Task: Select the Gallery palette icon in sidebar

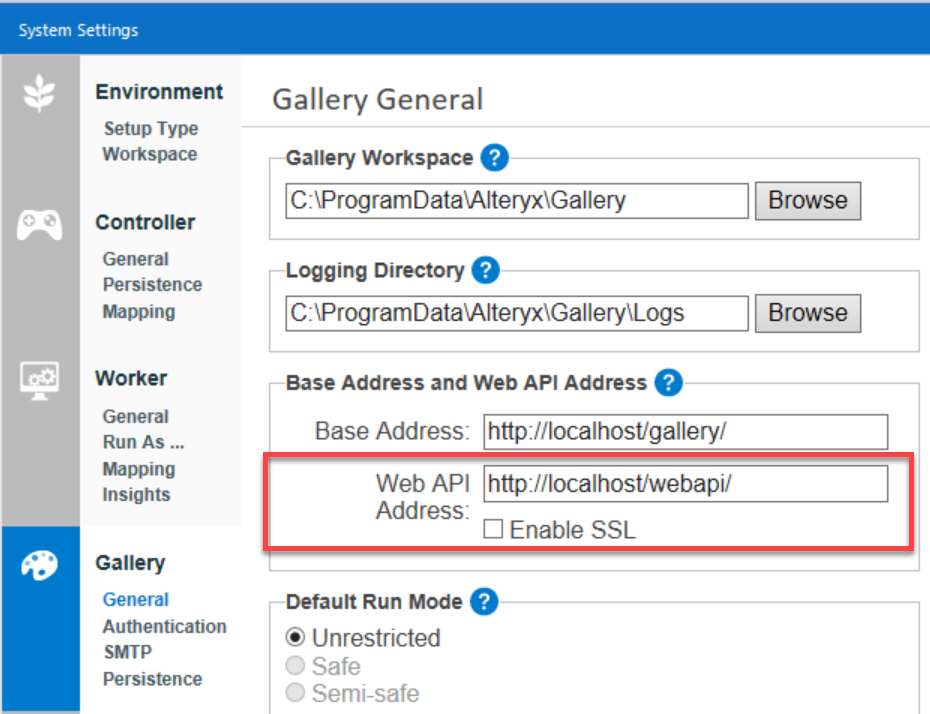Action: [39, 564]
